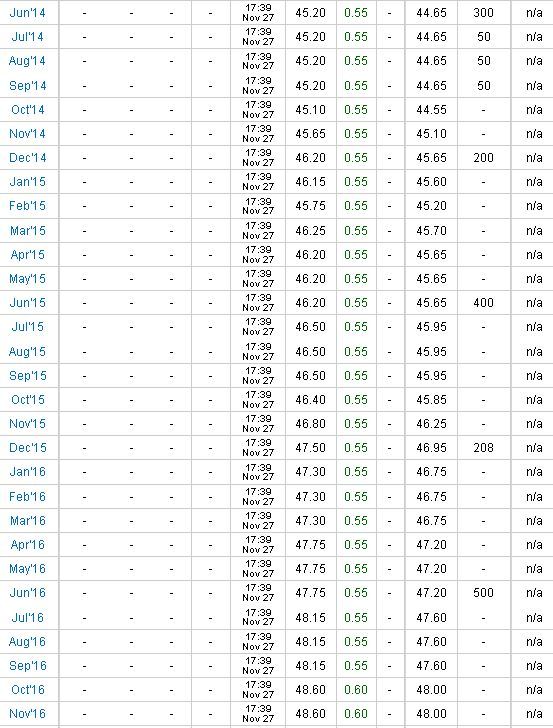Click the 0.60 change in Oct'16 row

[x=356, y=689]
